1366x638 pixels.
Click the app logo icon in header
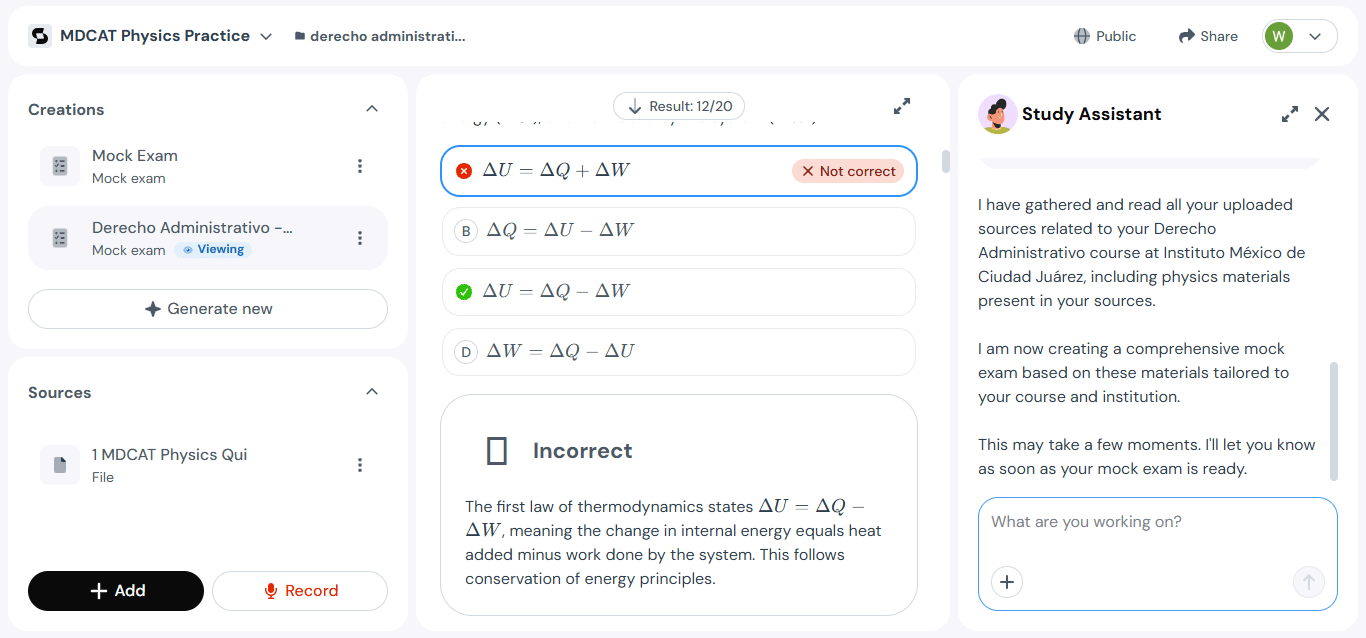(x=40, y=36)
